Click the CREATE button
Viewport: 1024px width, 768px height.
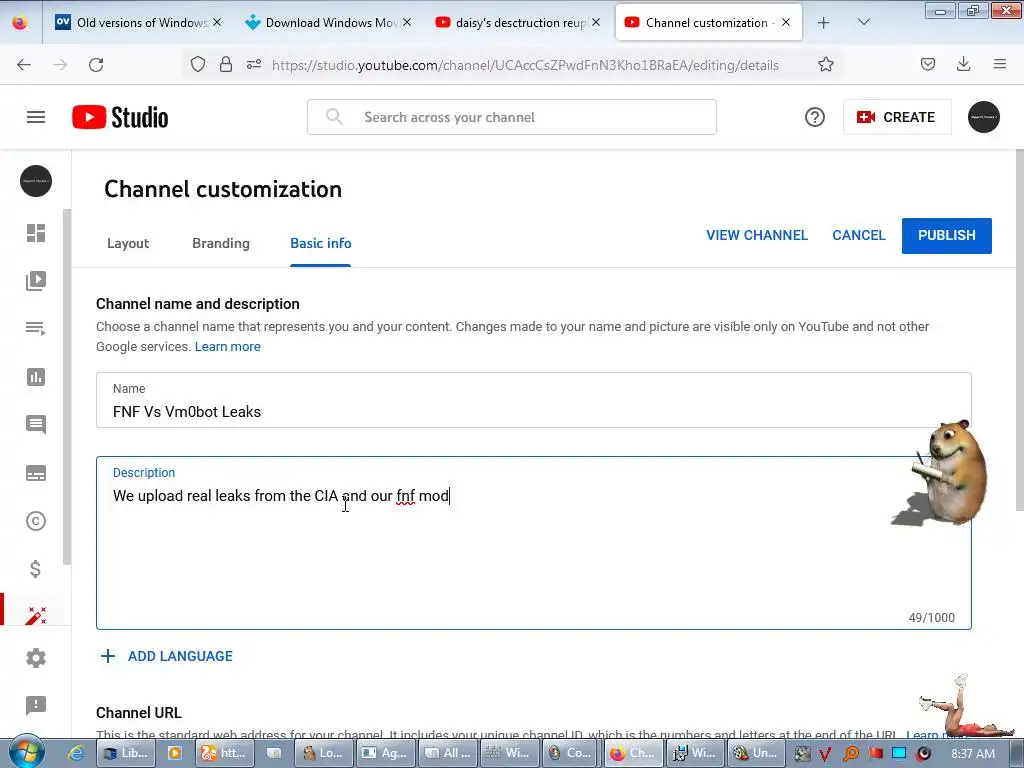click(x=897, y=117)
